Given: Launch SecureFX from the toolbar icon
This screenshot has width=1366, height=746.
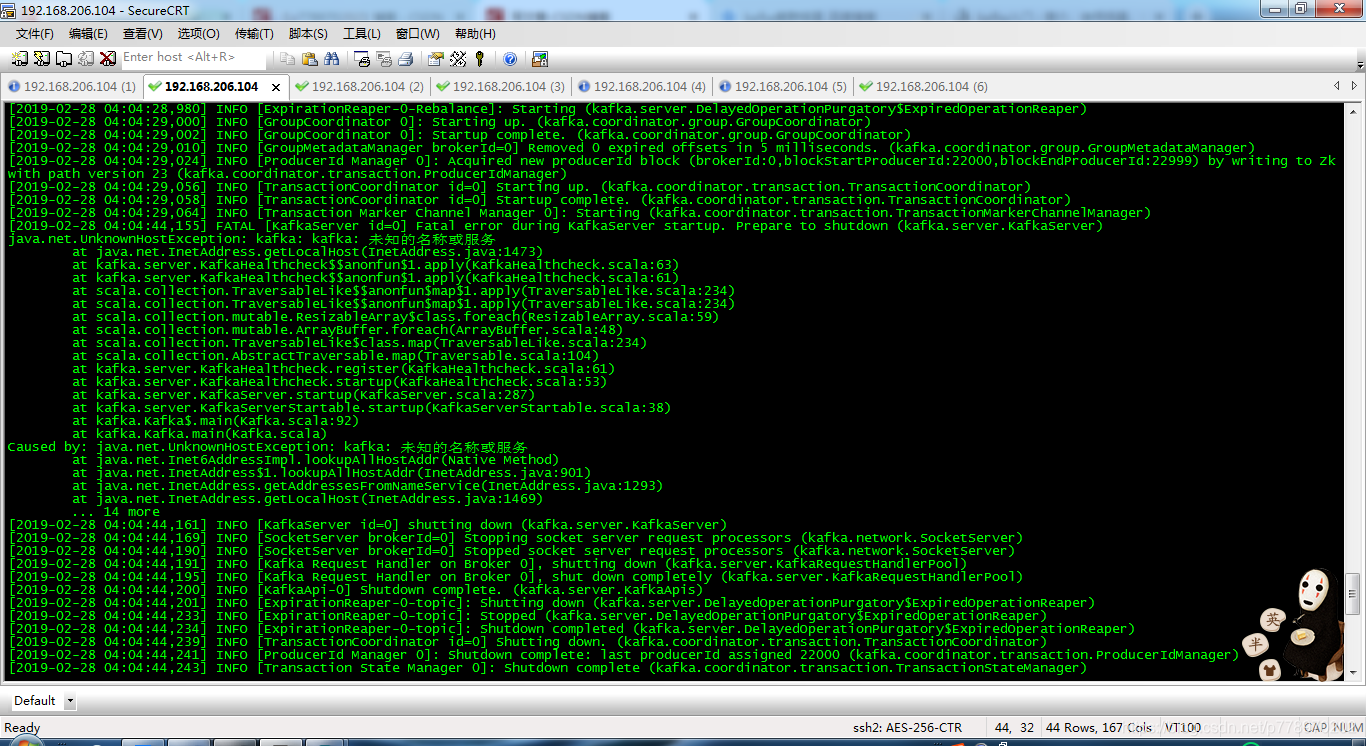Looking at the screenshot, I should tap(540, 58).
